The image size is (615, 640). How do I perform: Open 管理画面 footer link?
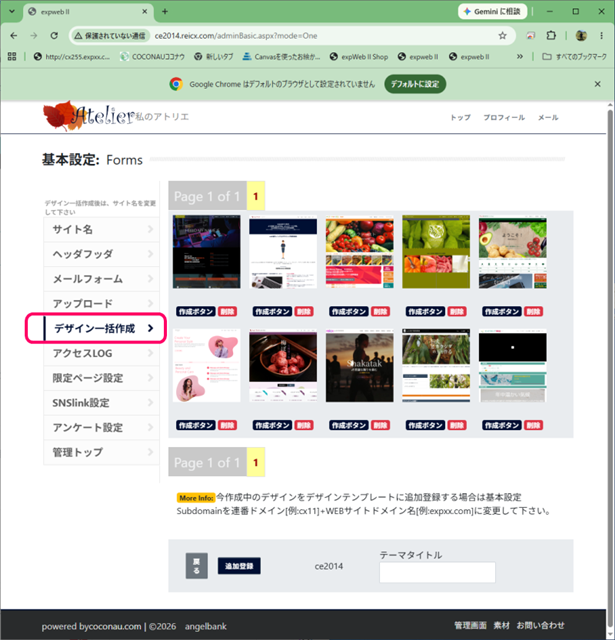point(471,625)
